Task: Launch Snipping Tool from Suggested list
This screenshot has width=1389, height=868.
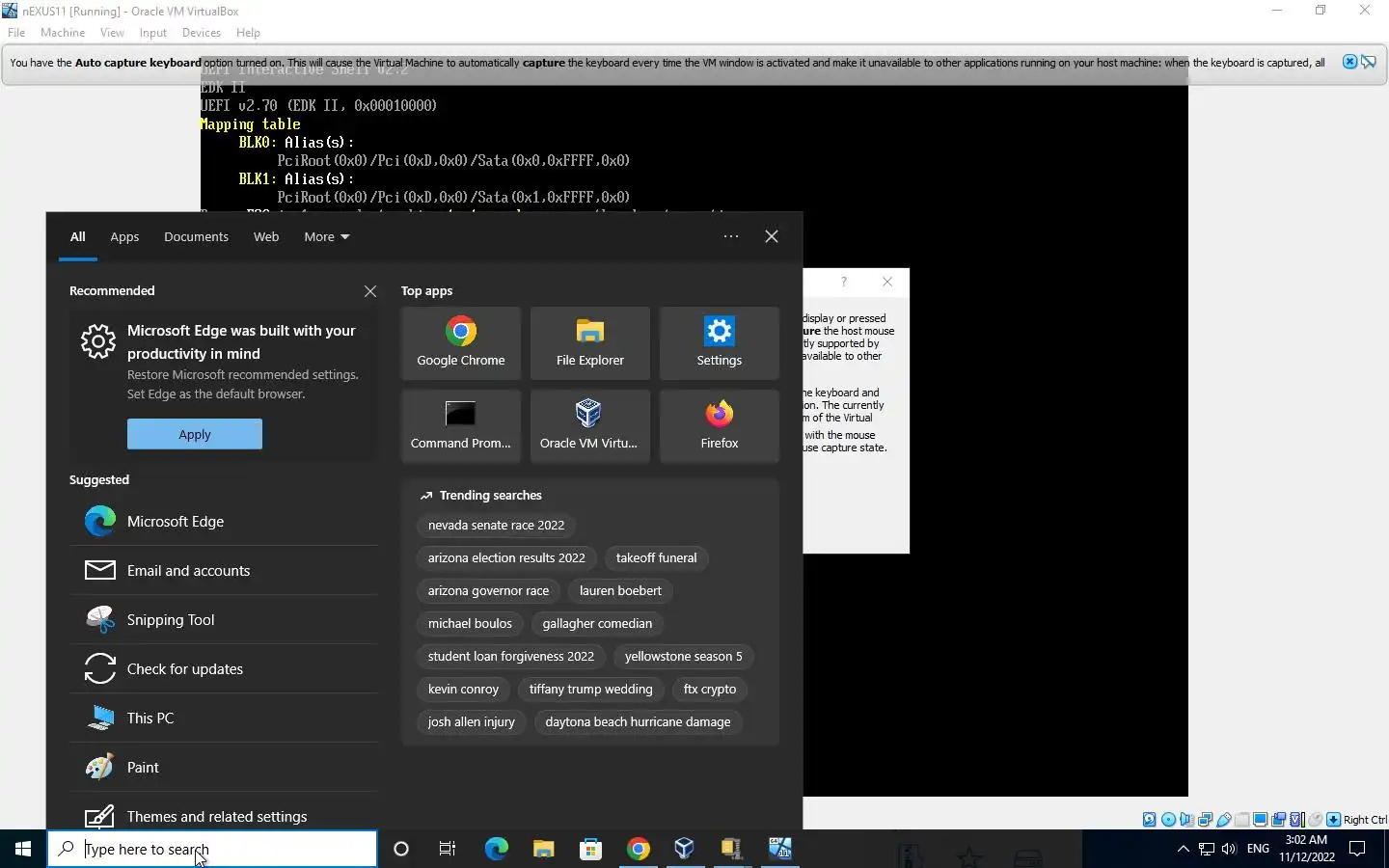Action: point(224,619)
